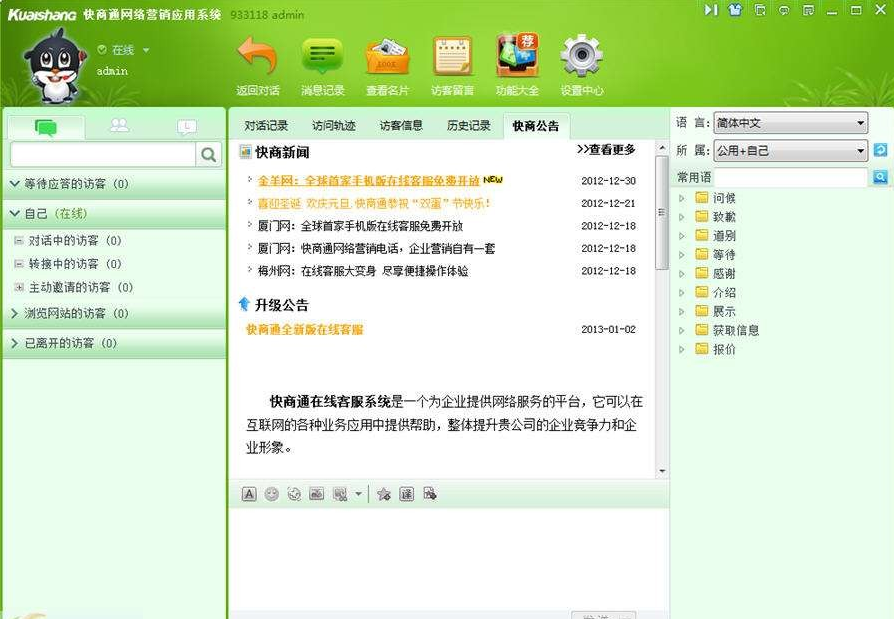
Task: Open the emoticon smiley picker
Action: pyautogui.click(x=272, y=494)
